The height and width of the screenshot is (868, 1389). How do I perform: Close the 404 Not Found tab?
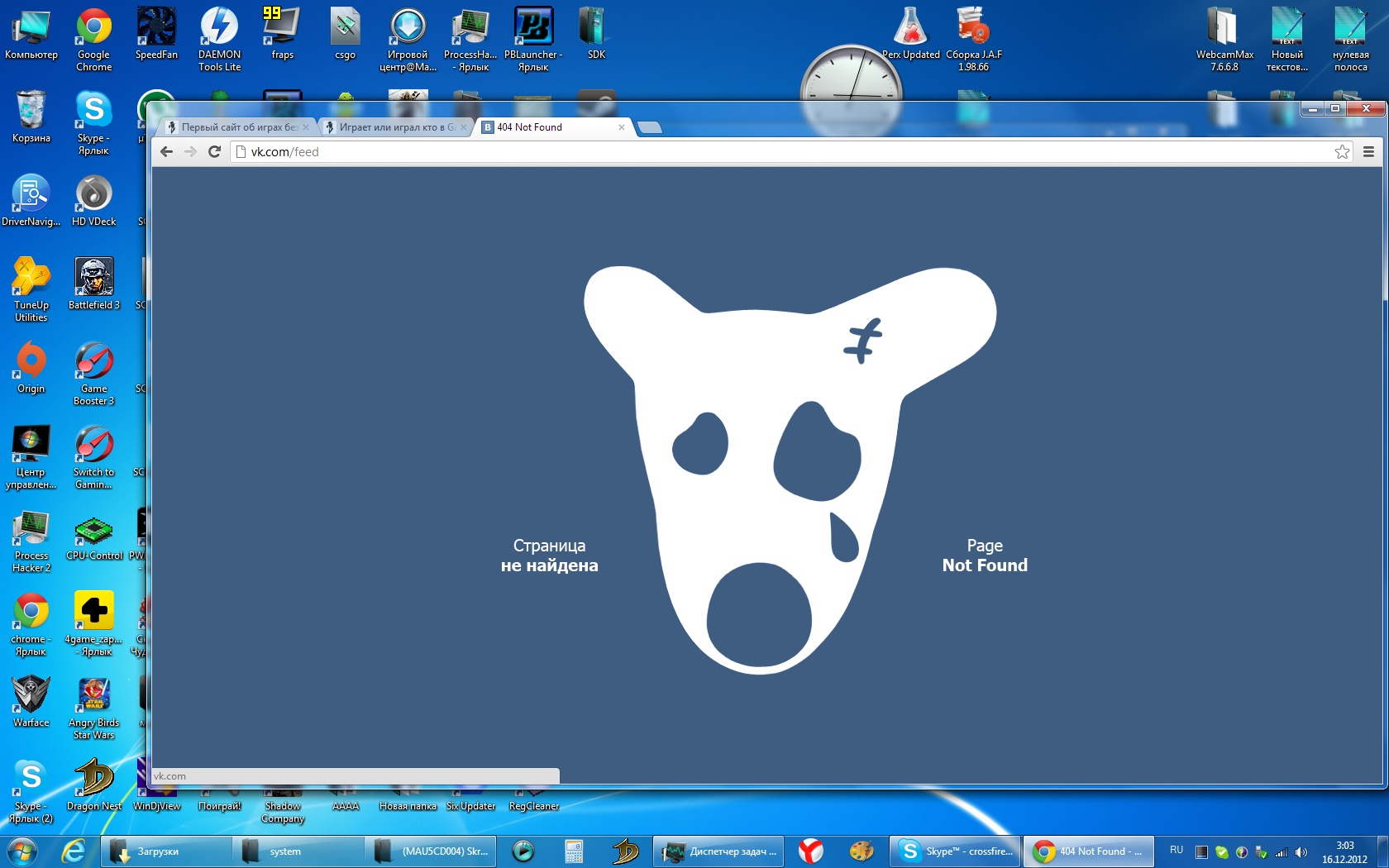pos(622,127)
